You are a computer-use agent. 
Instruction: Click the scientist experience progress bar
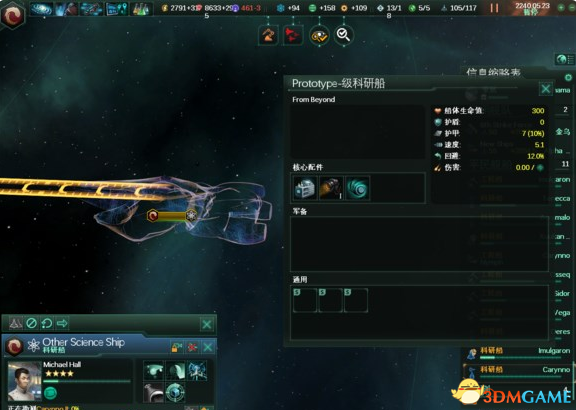[87, 381]
